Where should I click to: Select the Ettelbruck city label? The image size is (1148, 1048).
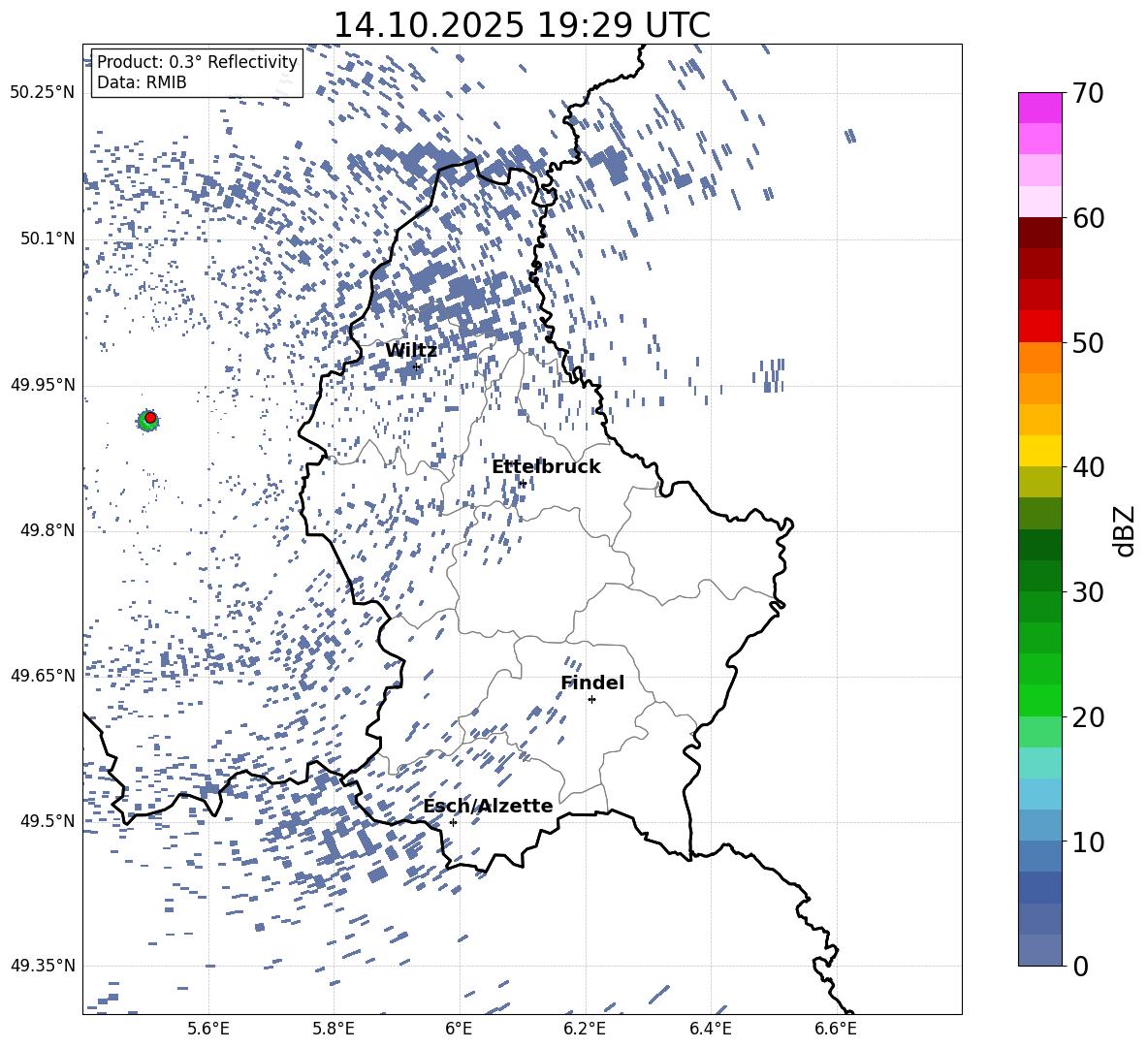pyautogui.click(x=546, y=466)
